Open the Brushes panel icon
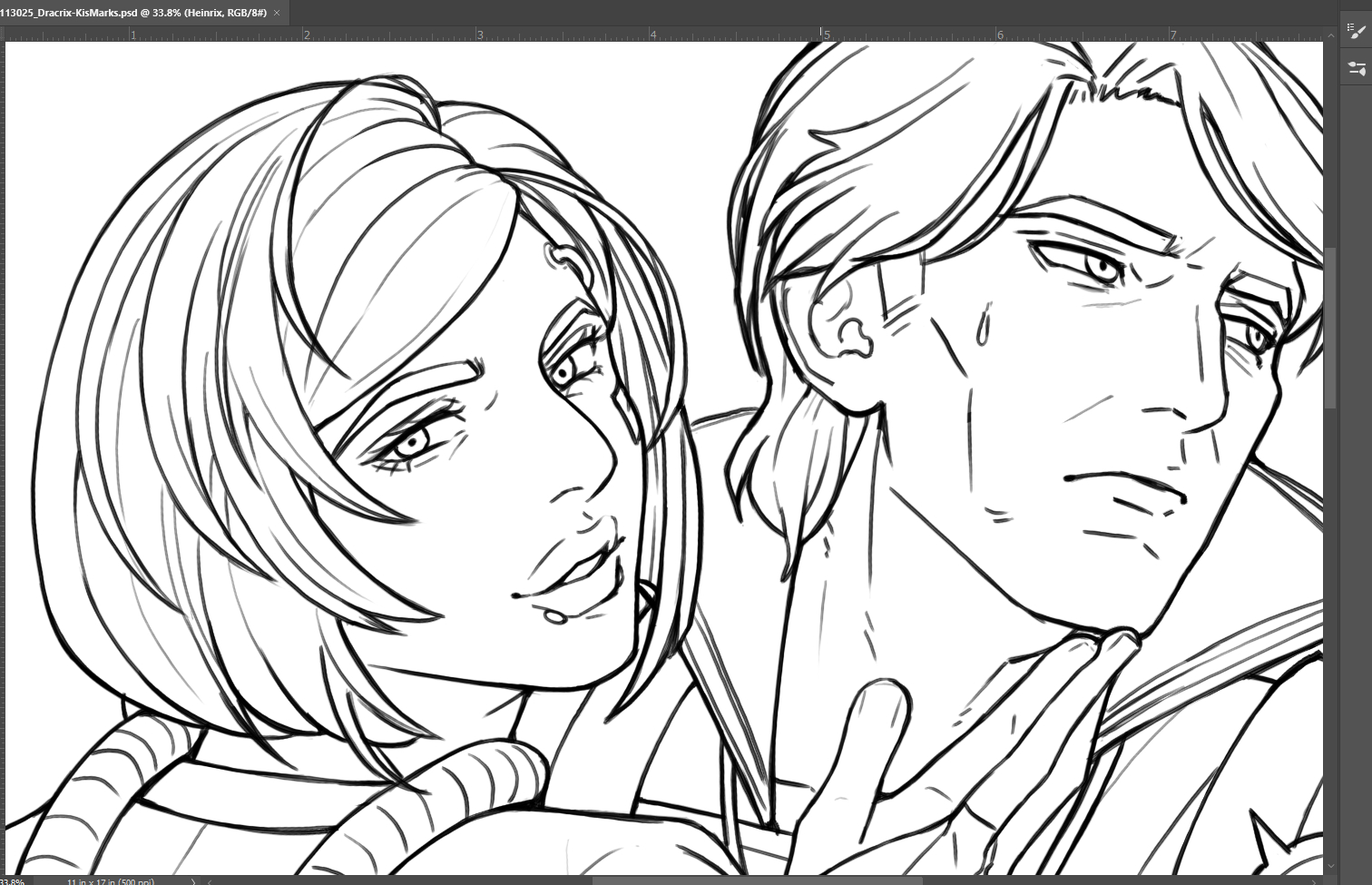Image resolution: width=1372 pixels, height=885 pixels. (x=1357, y=33)
